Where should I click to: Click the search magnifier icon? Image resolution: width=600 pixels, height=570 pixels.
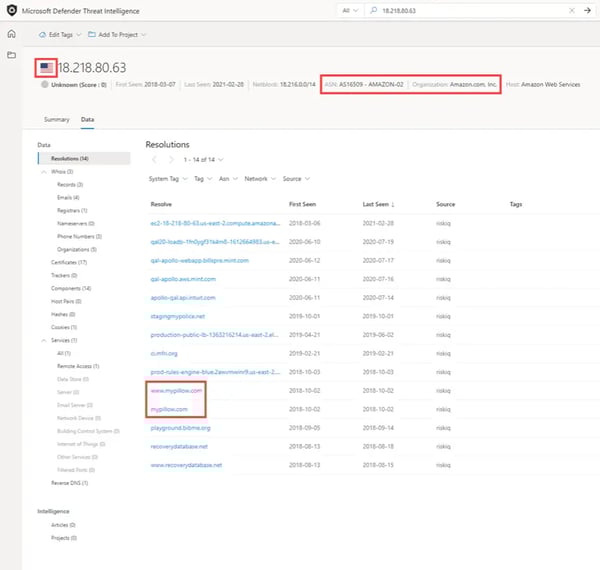click(374, 10)
